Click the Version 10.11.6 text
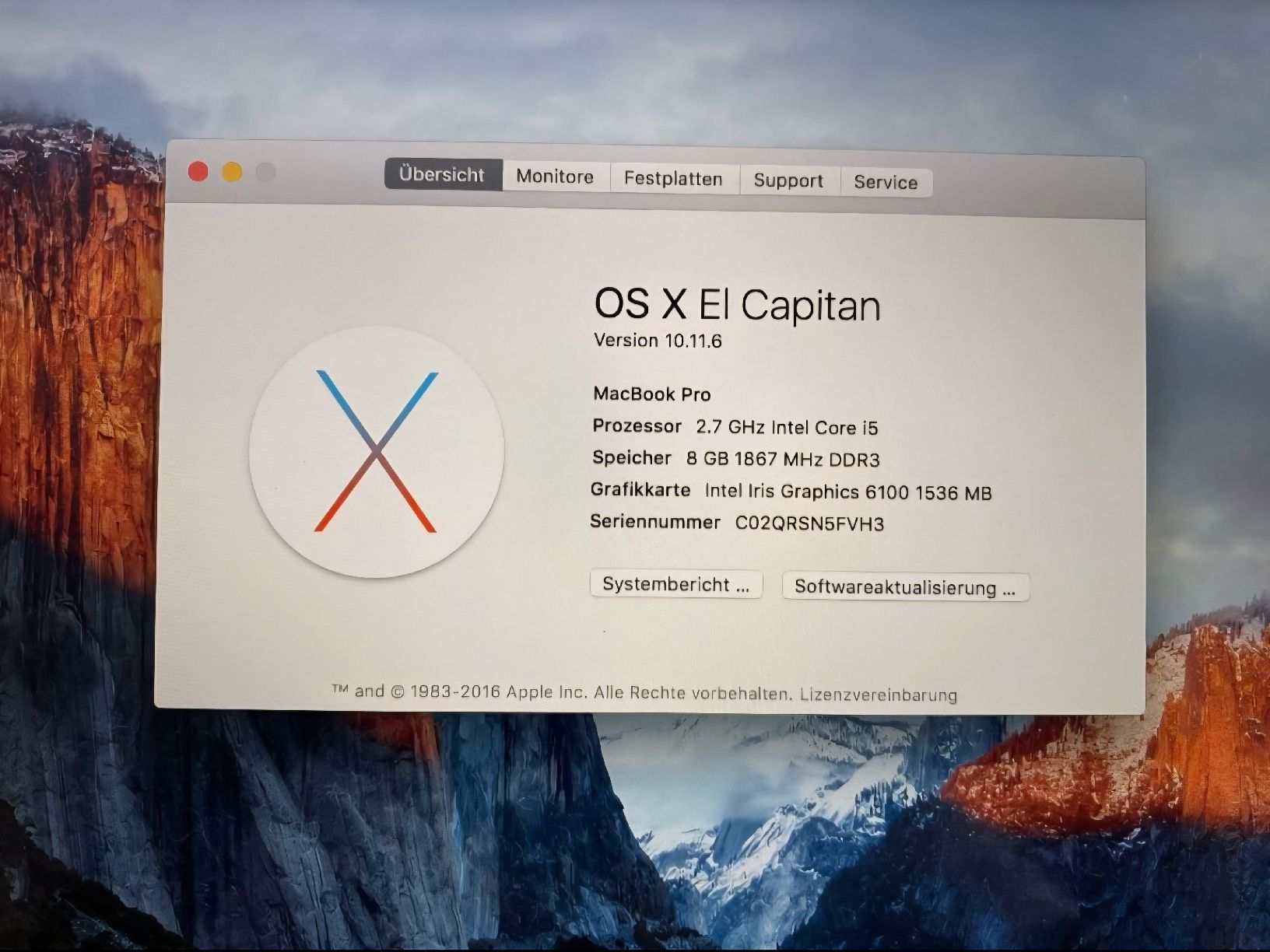 tap(658, 341)
